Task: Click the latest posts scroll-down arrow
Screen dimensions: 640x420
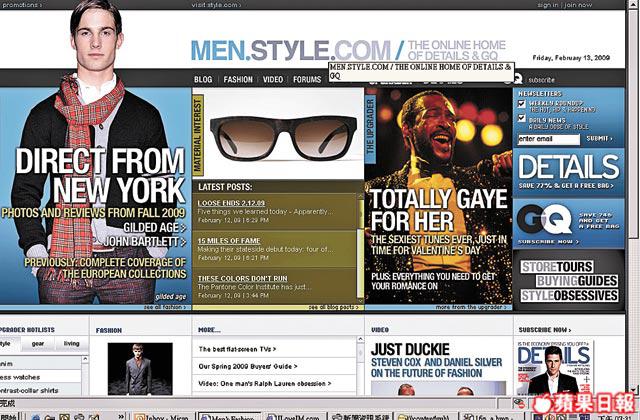Action: (x=360, y=300)
